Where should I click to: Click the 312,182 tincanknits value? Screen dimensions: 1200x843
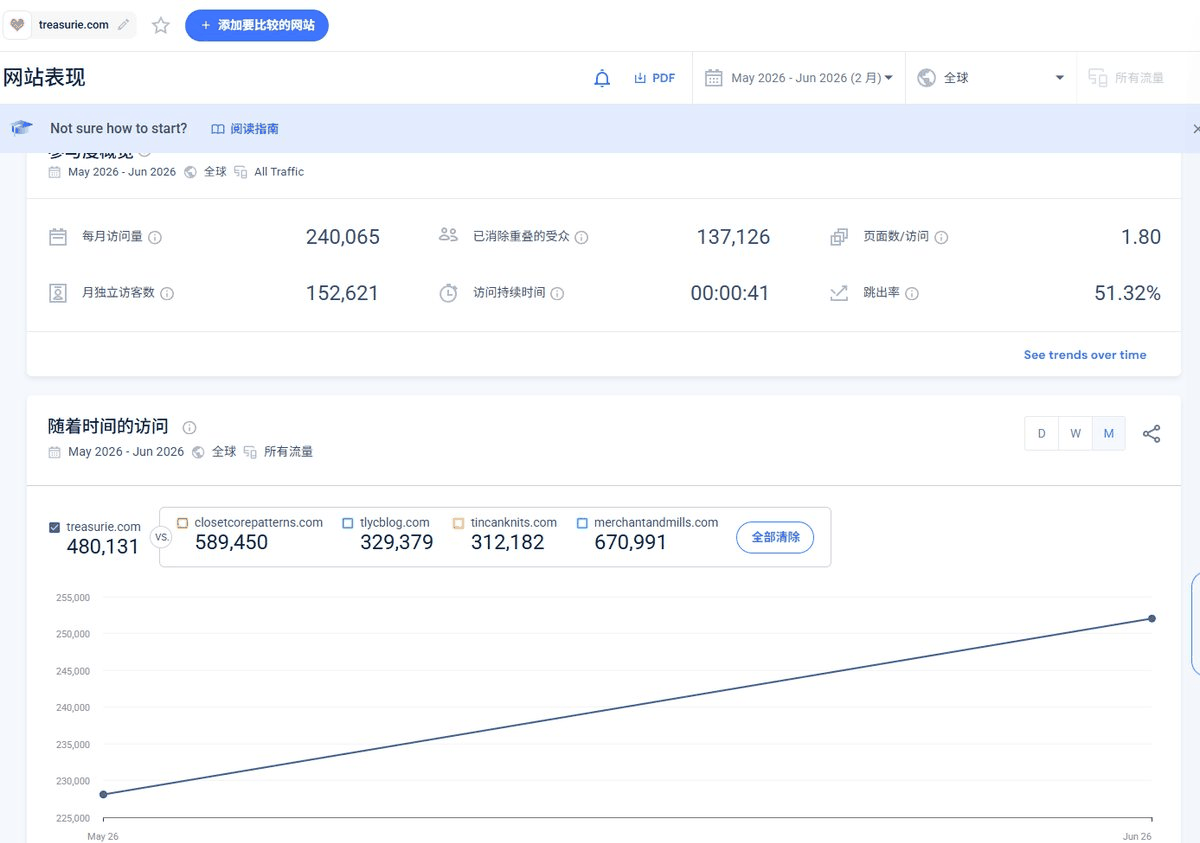508,542
